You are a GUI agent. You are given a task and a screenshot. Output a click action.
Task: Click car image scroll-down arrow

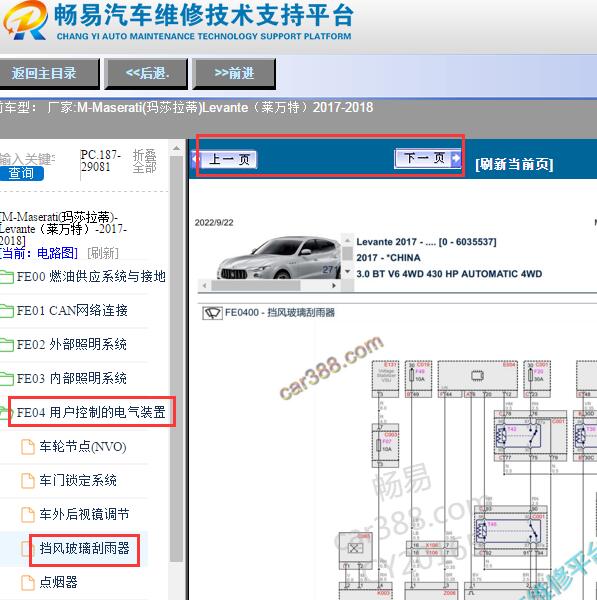[x=347, y=272]
